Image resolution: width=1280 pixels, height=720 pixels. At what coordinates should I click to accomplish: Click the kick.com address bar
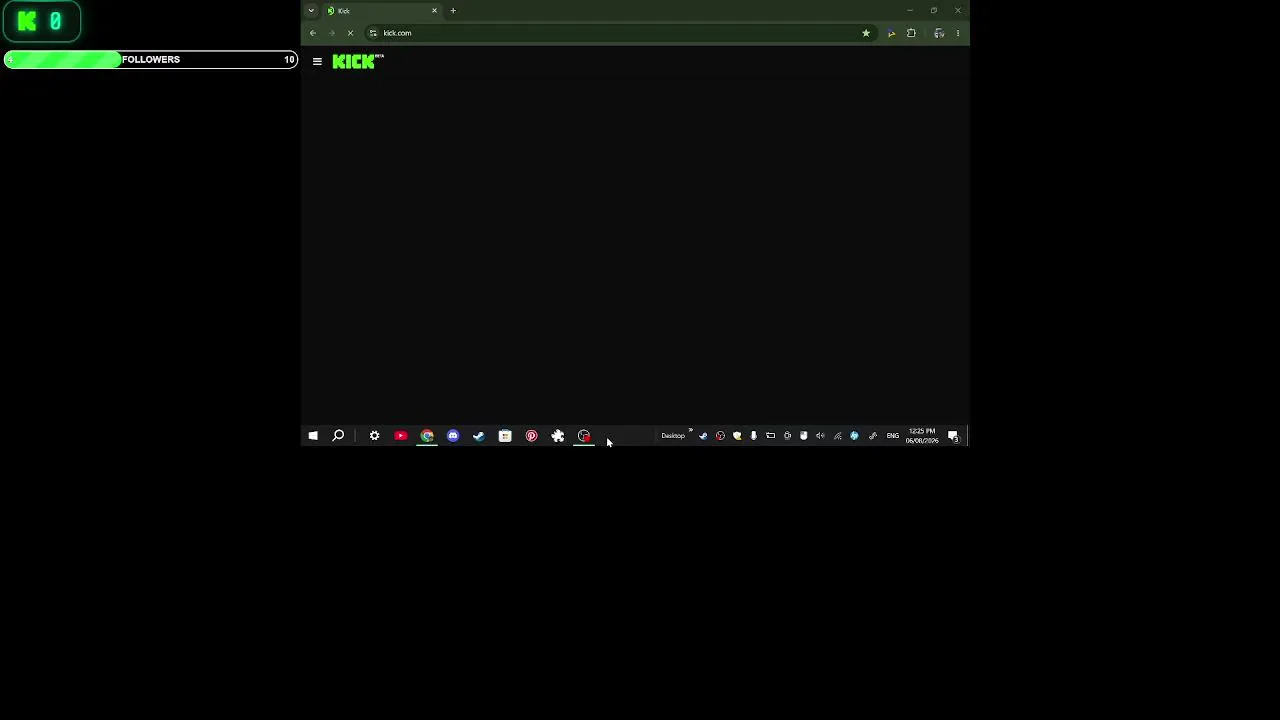click(x=620, y=33)
